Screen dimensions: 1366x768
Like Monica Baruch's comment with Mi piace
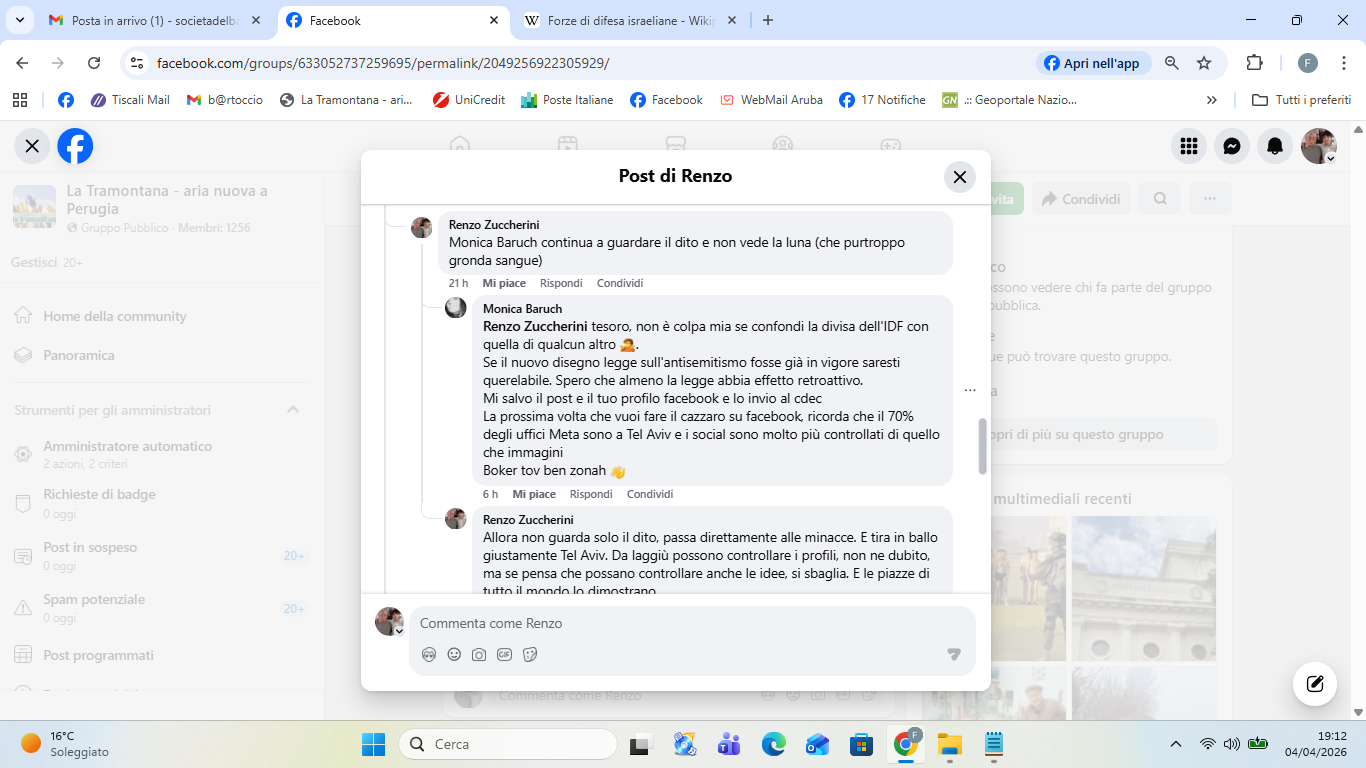click(x=534, y=494)
